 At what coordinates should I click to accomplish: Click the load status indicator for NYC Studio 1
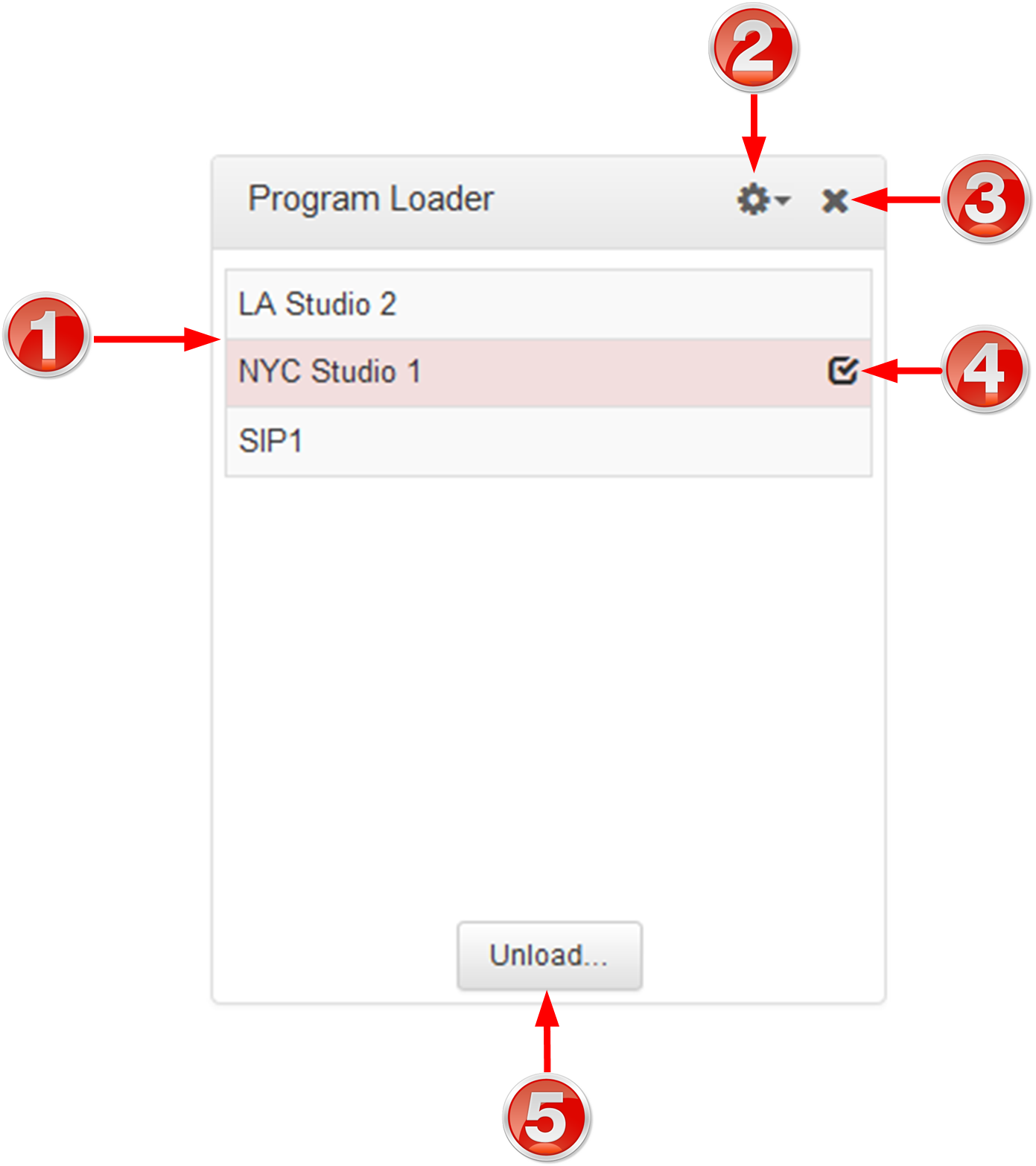[x=842, y=370]
